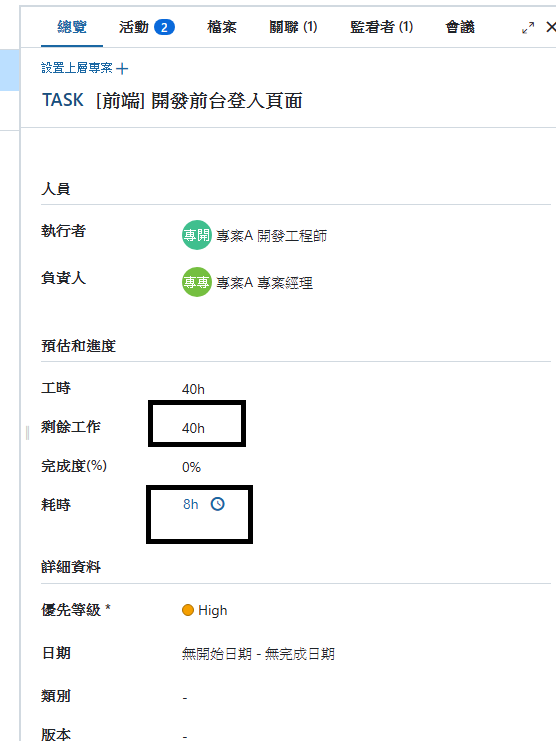556x741 pixels.
Task: Click the plus icon beside 設置上層專案
Action: click(x=122, y=69)
